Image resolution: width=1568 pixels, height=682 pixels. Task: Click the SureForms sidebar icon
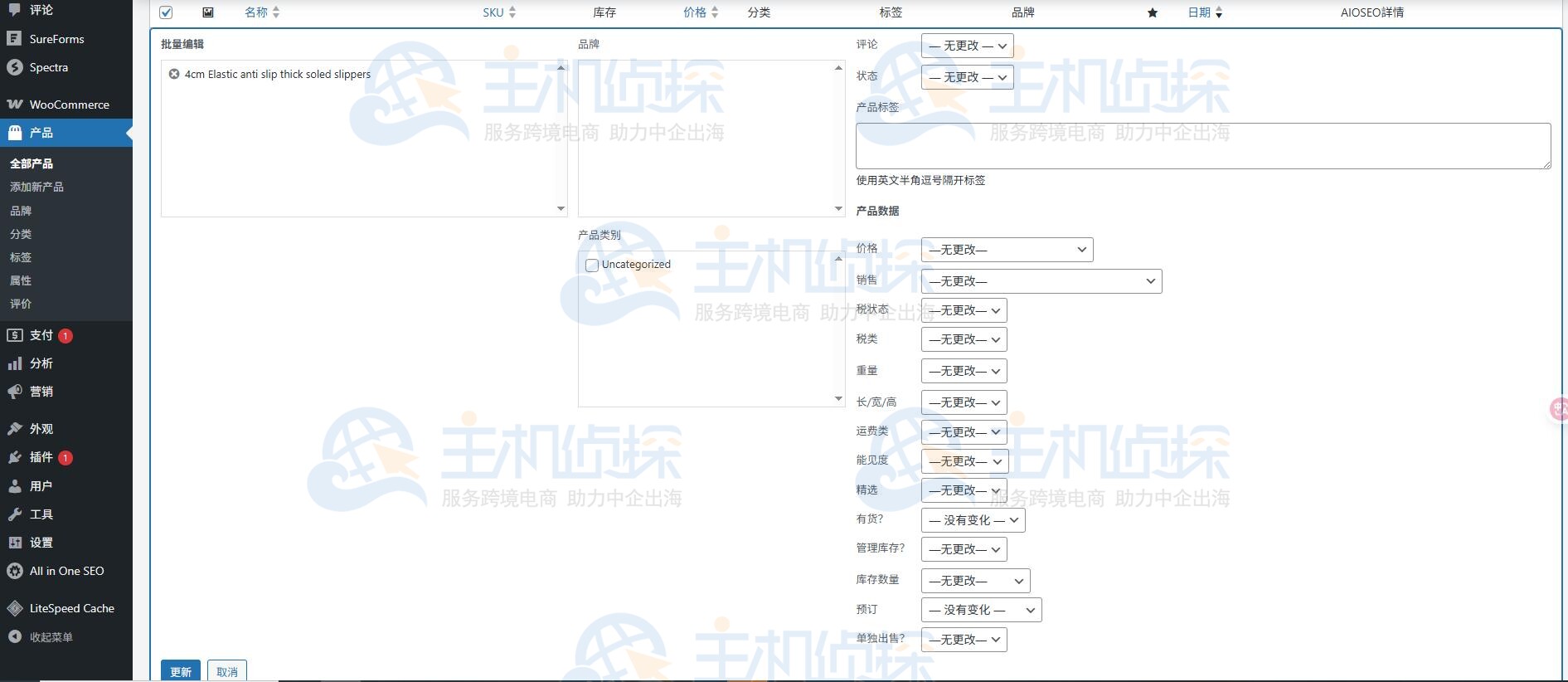[x=14, y=38]
